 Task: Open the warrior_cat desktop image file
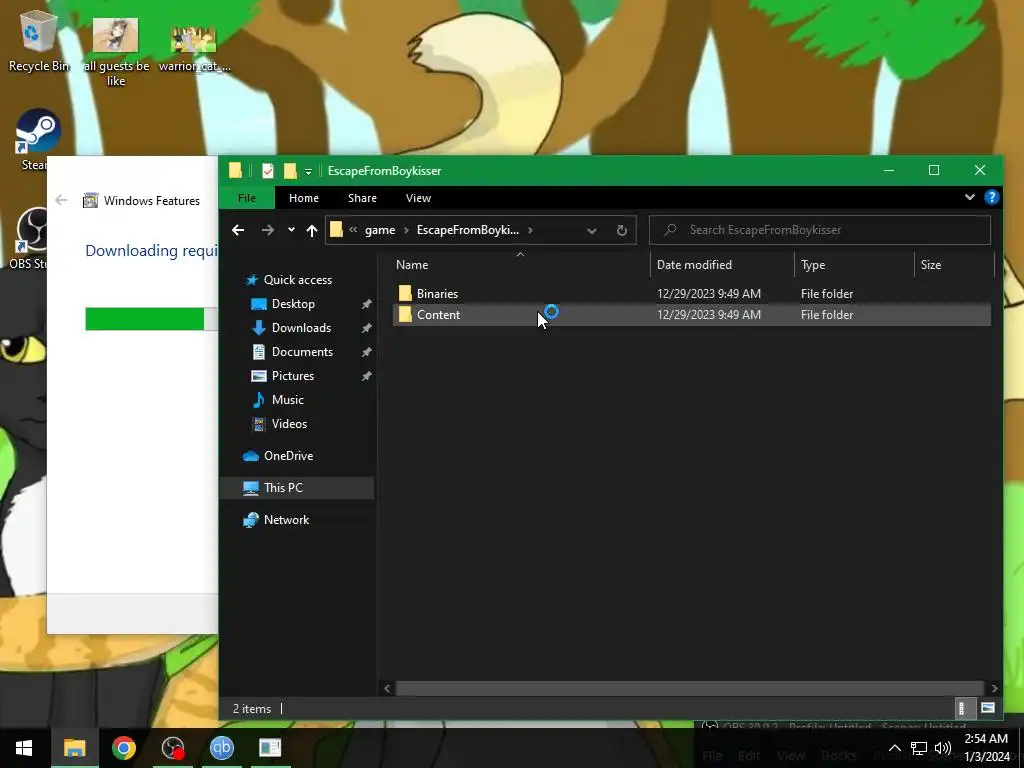194,49
